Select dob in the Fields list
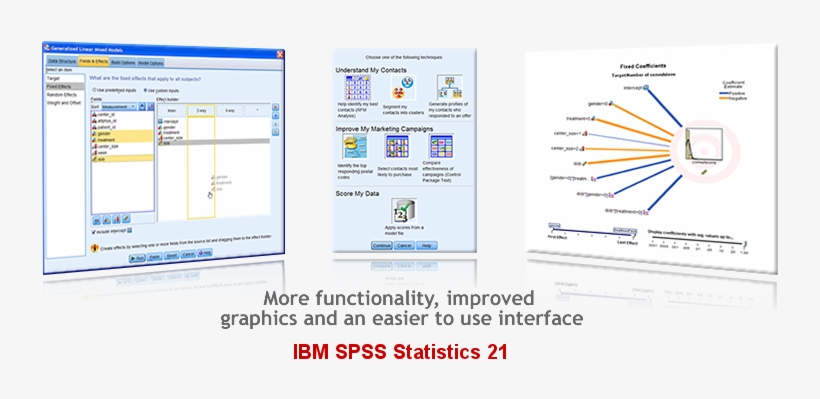820x399 pixels. [x=123, y=159]
